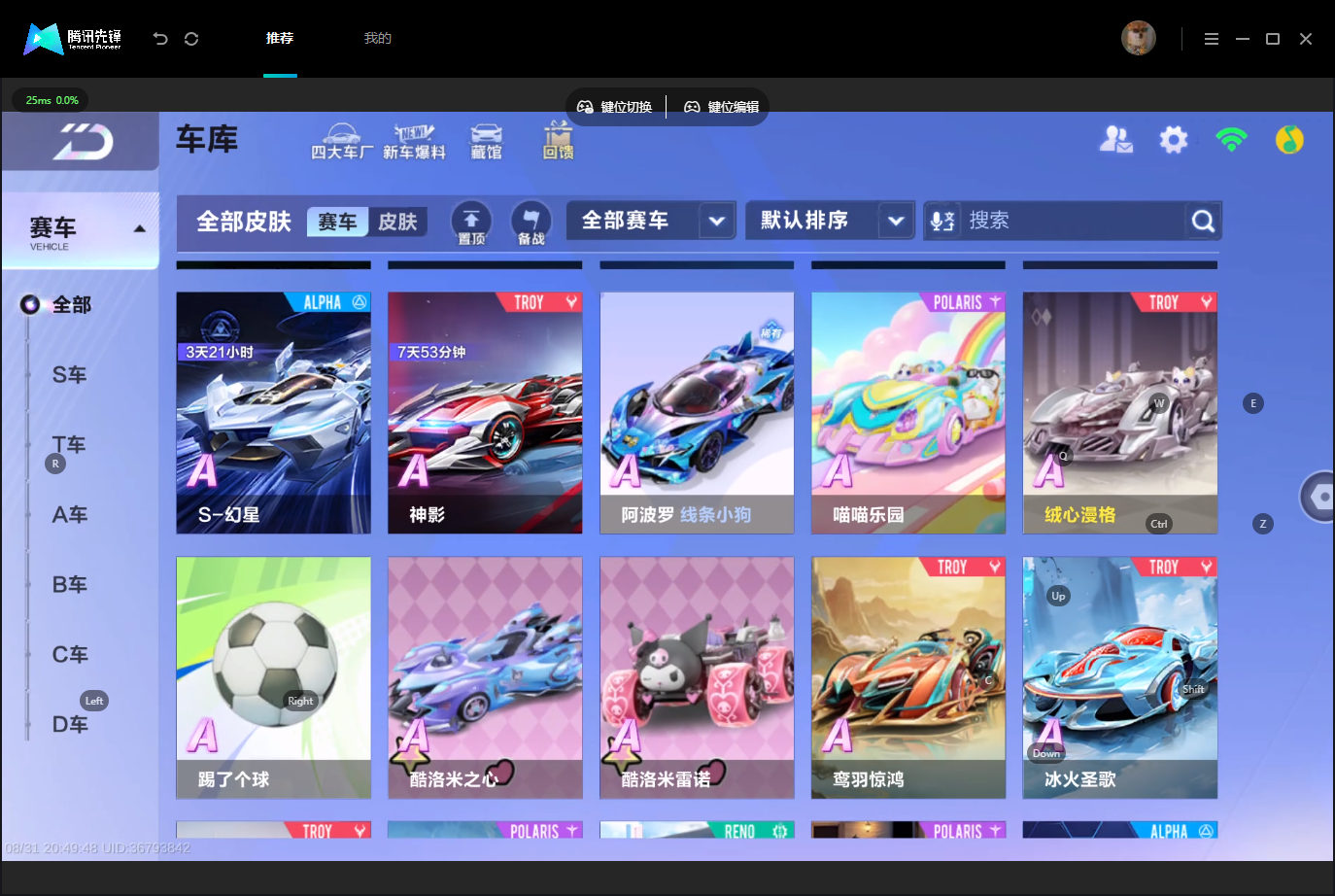
Task: Click the 键位编辑 button
Action: (722, 107)
